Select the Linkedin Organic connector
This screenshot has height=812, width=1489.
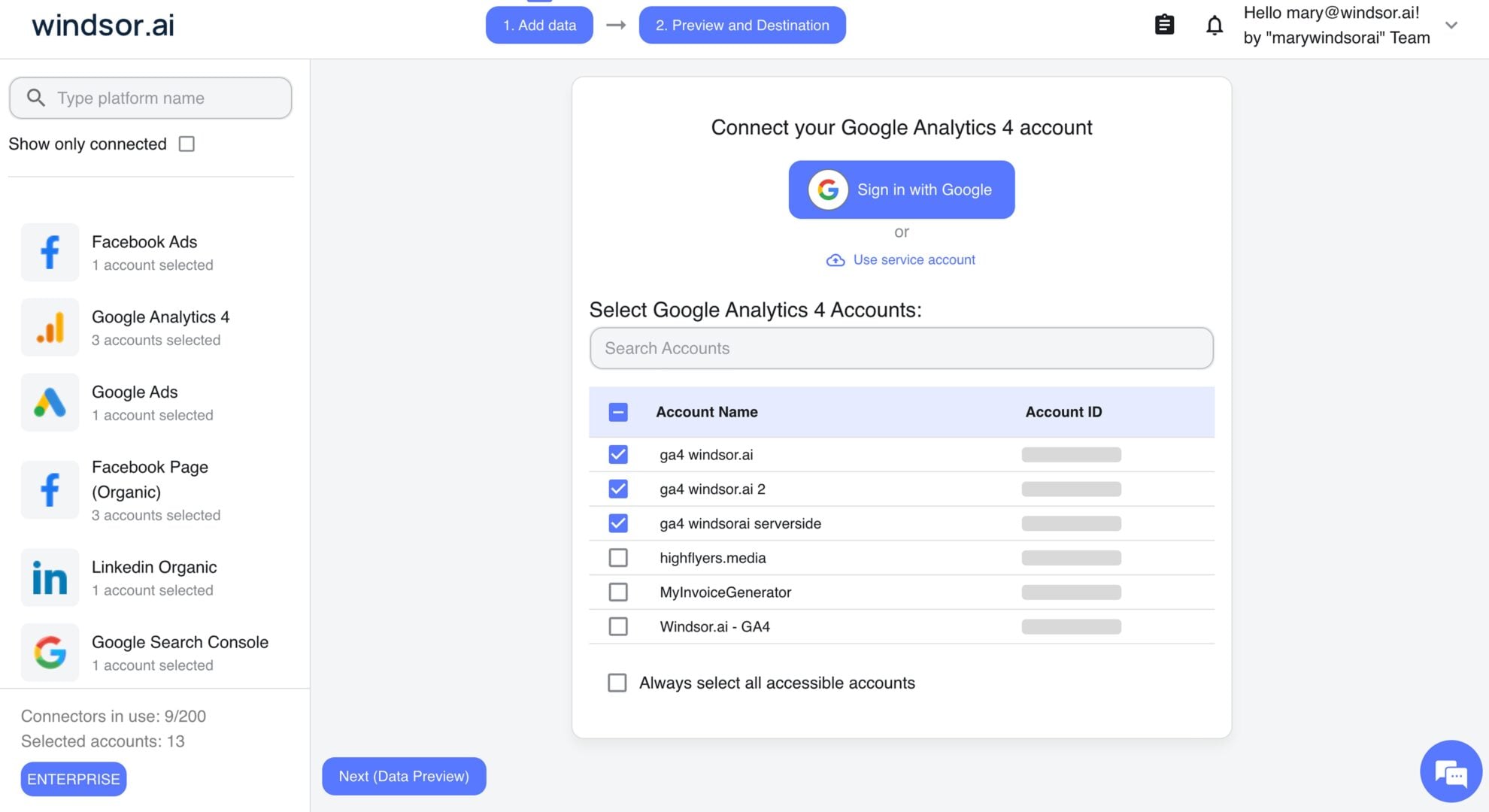click(x=153, y=577)
